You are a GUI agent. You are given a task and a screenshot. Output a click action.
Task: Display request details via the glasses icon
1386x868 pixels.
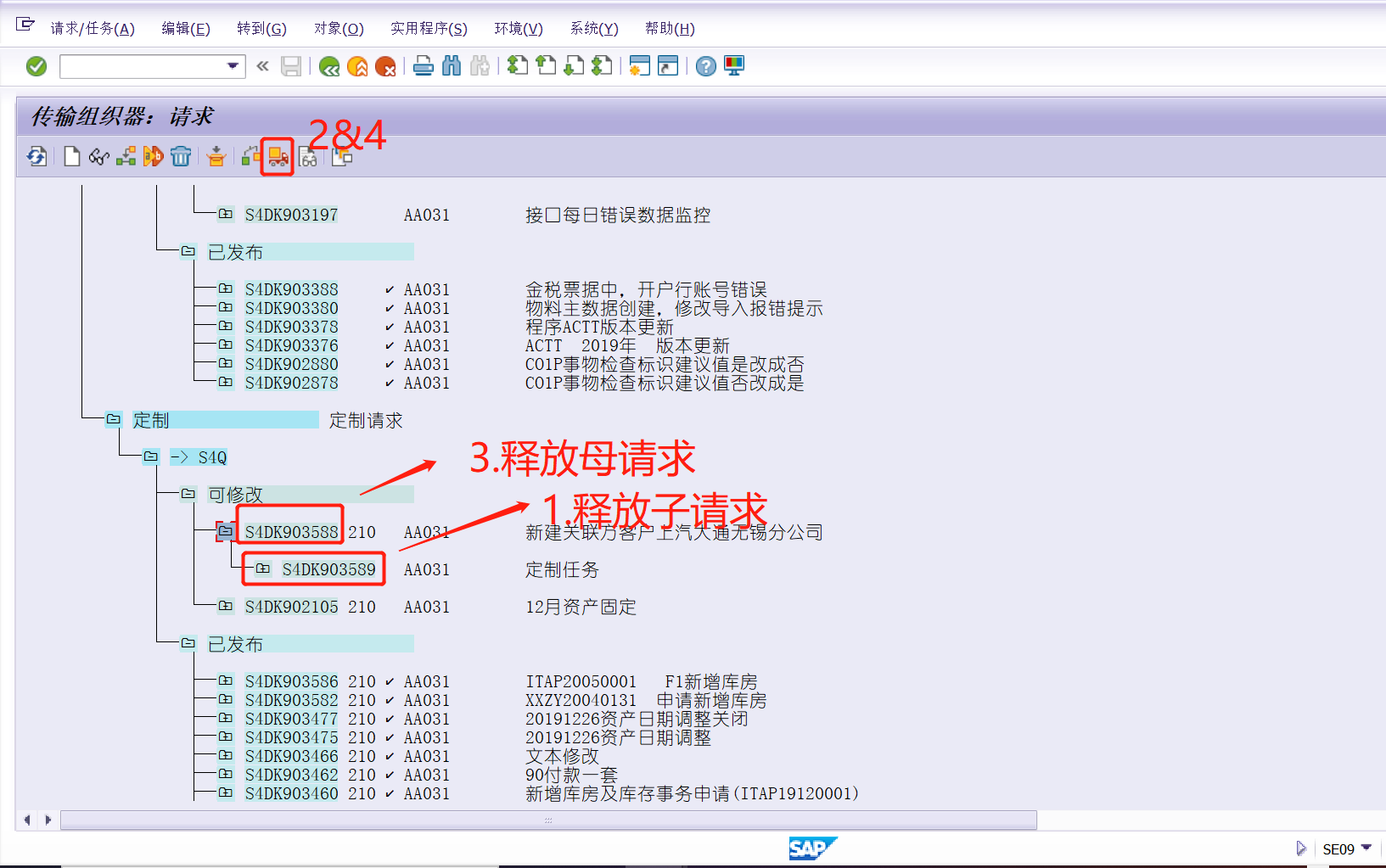tap(98, 156)
